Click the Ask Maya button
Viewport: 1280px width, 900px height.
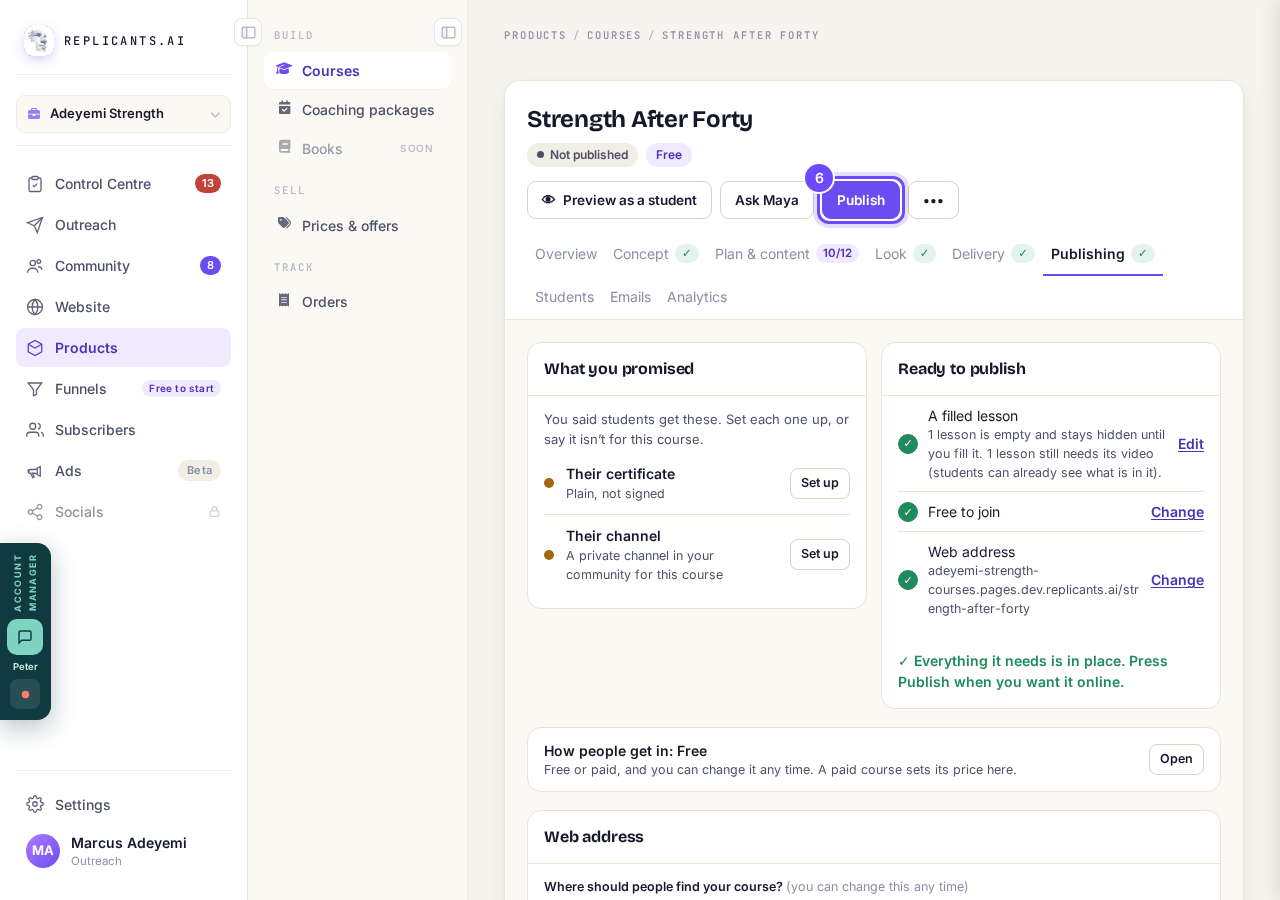[767, 200]
